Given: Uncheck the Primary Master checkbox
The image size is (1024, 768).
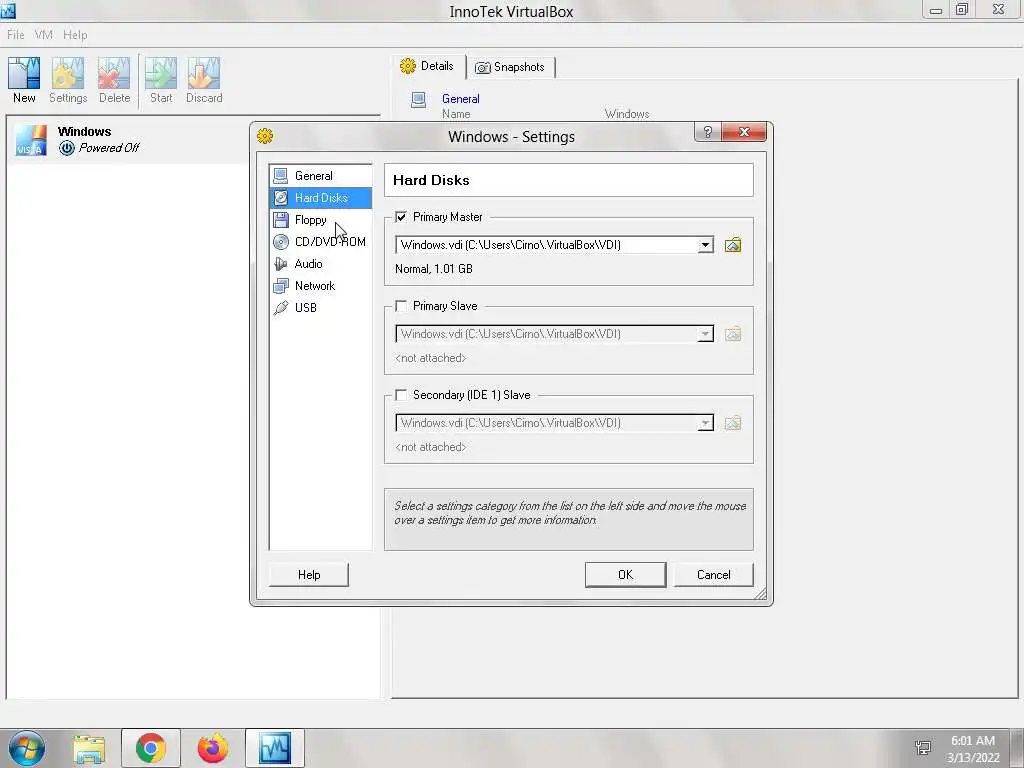Looking at the screenshot, I should pyautogui.click(x=401, y=217).
